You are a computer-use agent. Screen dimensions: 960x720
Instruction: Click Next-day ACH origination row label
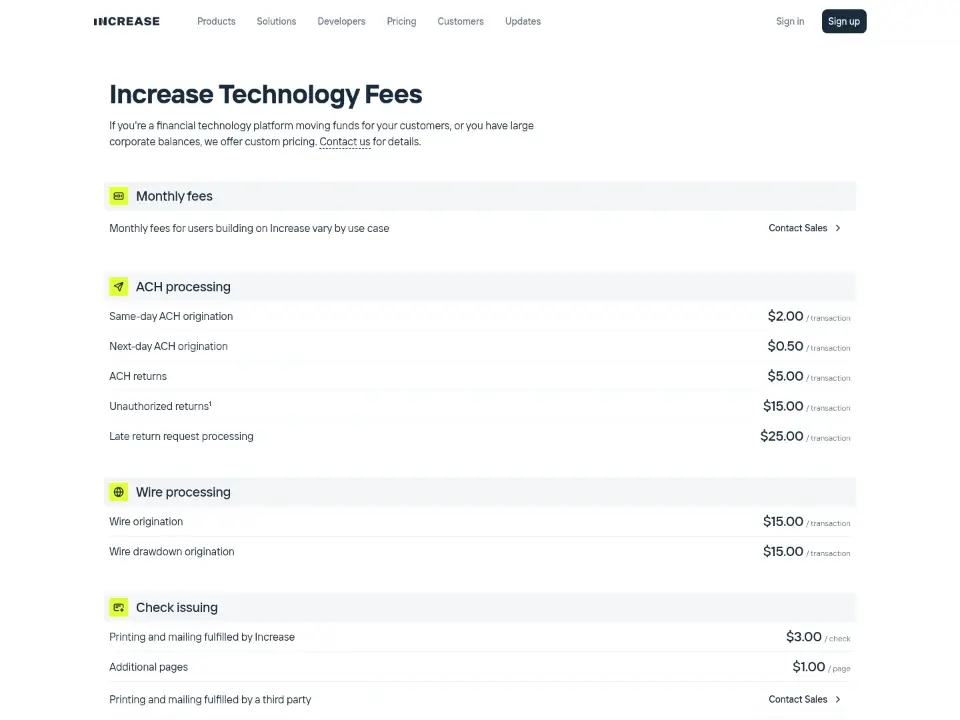pos(168,347)
